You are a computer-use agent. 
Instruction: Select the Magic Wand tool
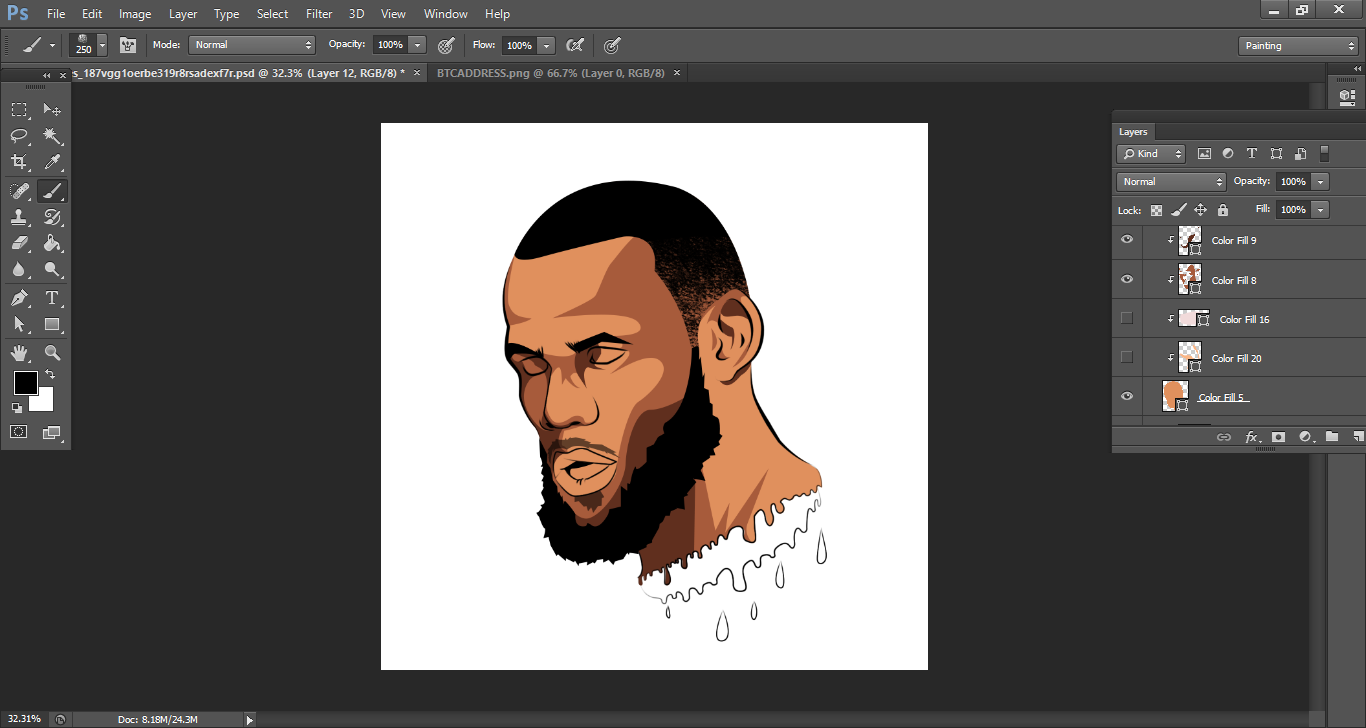[53, 135]
